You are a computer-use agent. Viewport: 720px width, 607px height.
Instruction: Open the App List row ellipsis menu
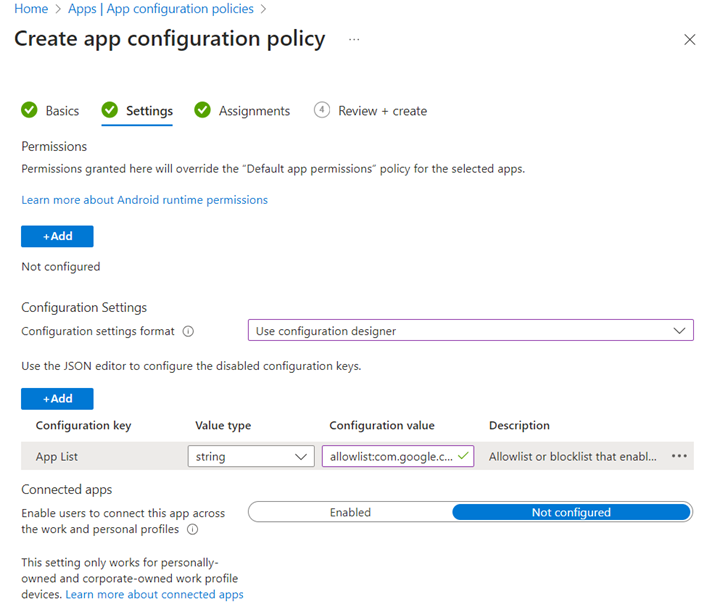click(x=679, y=456)
